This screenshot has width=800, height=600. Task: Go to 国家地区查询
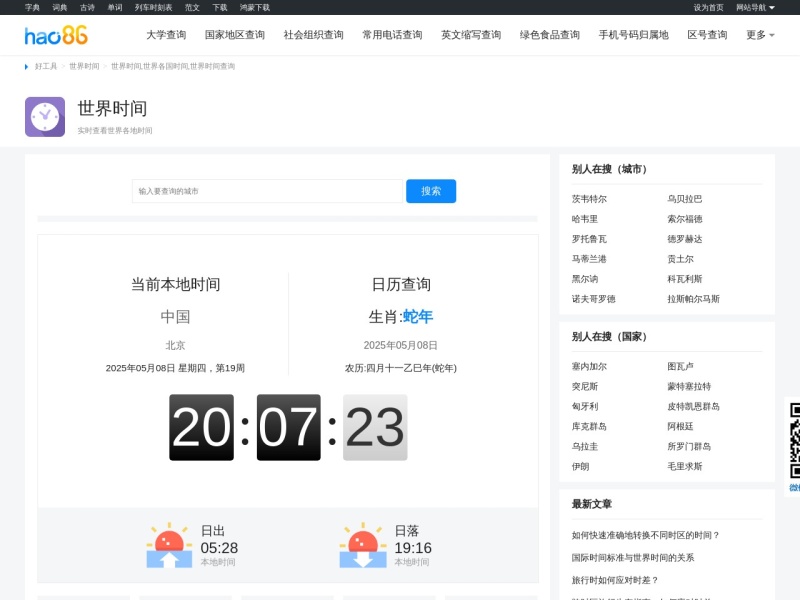tap(235, 35)
